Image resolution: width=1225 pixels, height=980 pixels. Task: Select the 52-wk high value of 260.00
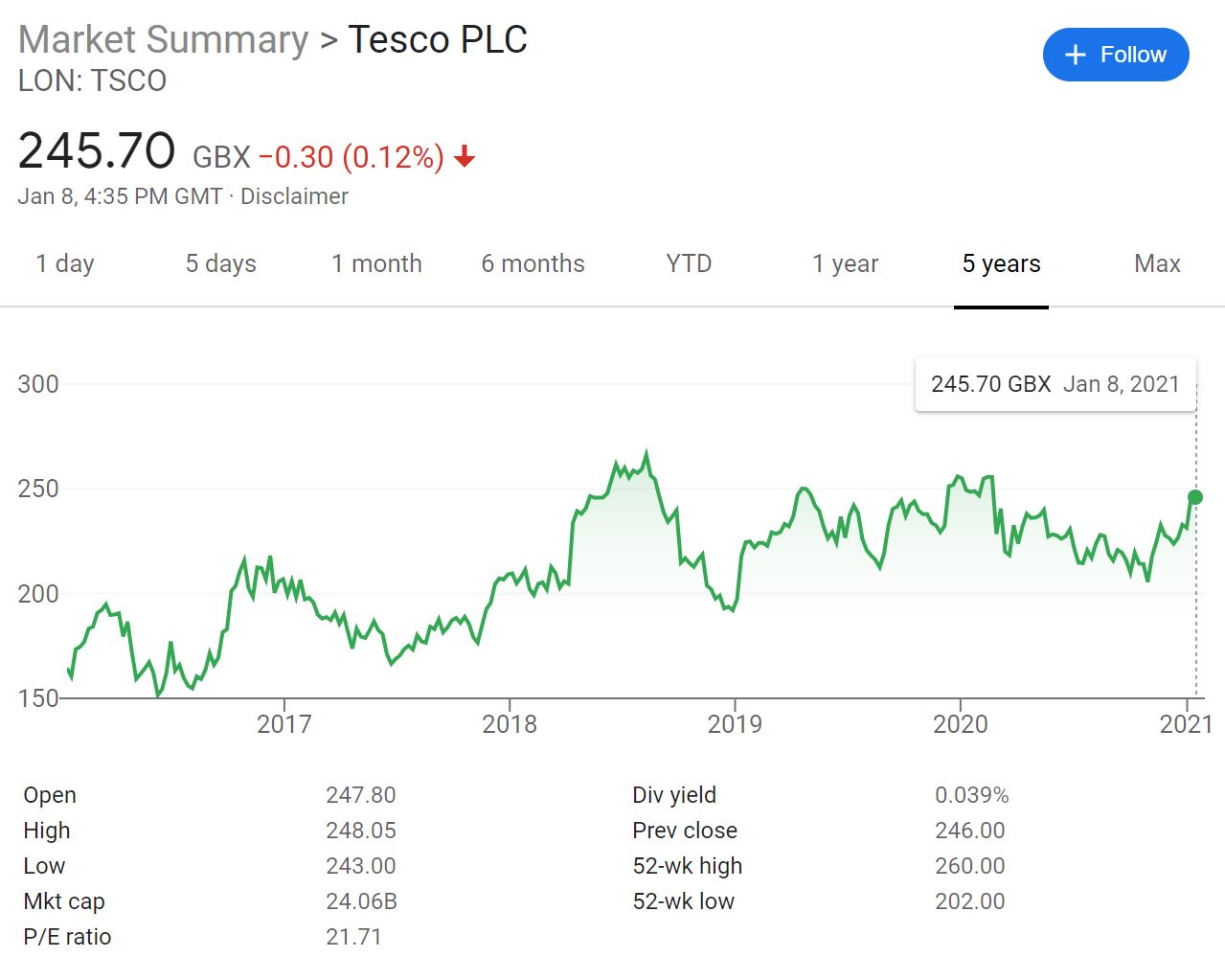[969, 865]
